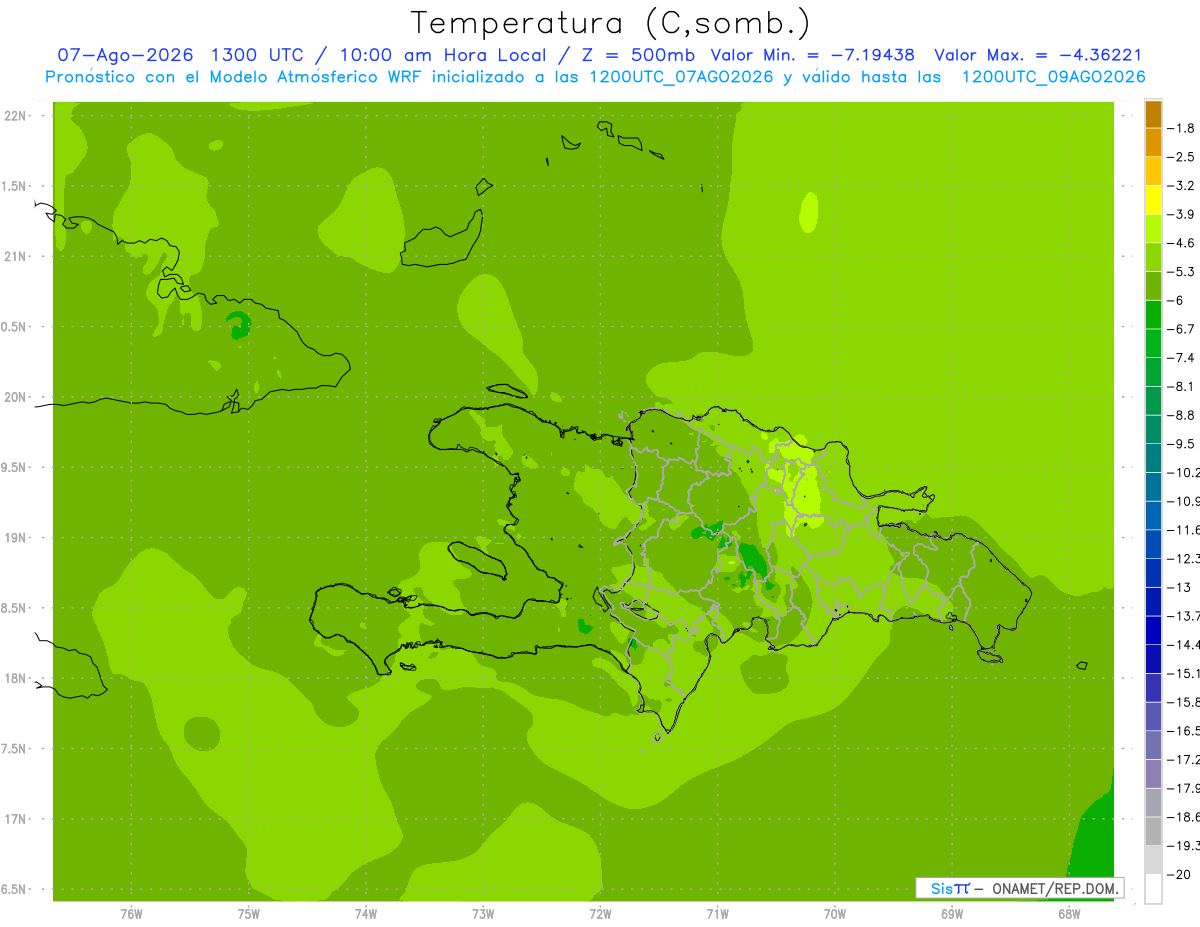
Task: Click the "21N" latitude label
Action: pos(15,257)
